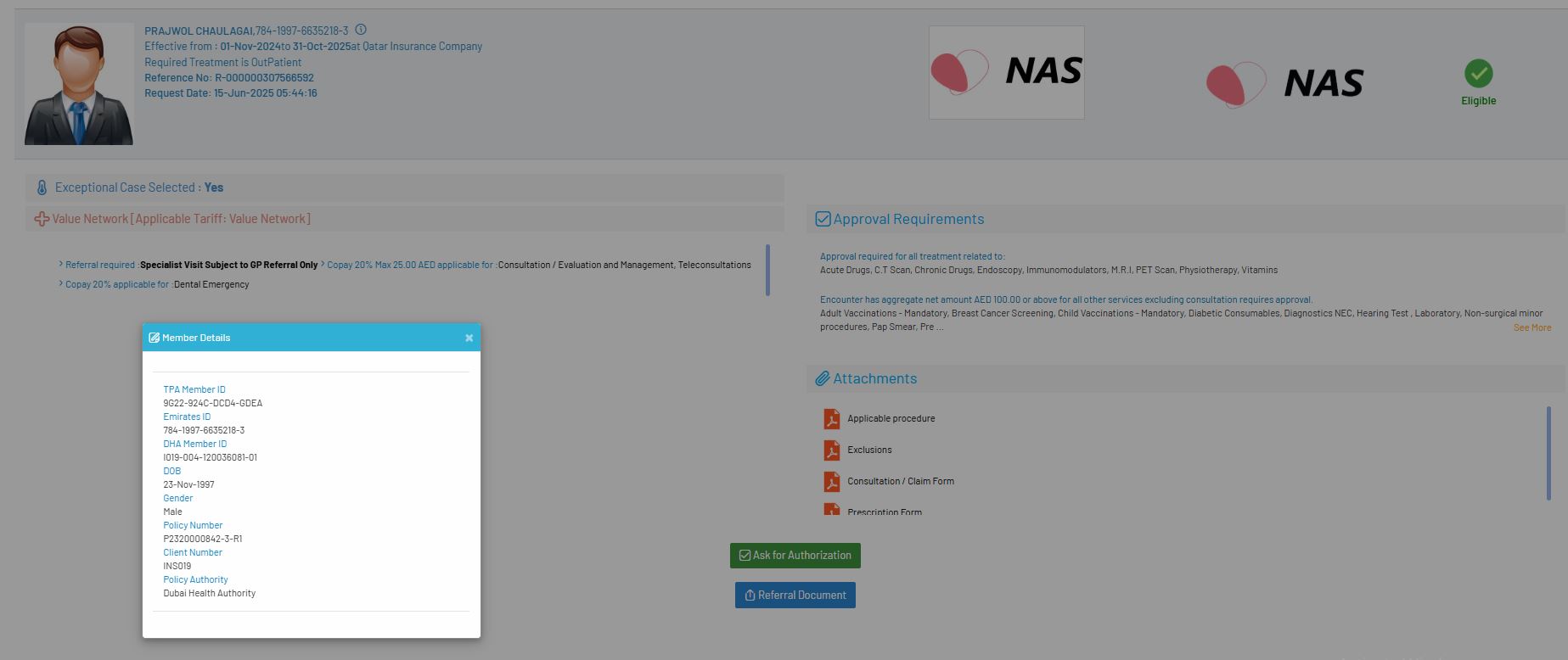The width and height of the screenshot is (1568, 660).
Task: Open Applicable procedure attachment link
Action: coord(891,418)
